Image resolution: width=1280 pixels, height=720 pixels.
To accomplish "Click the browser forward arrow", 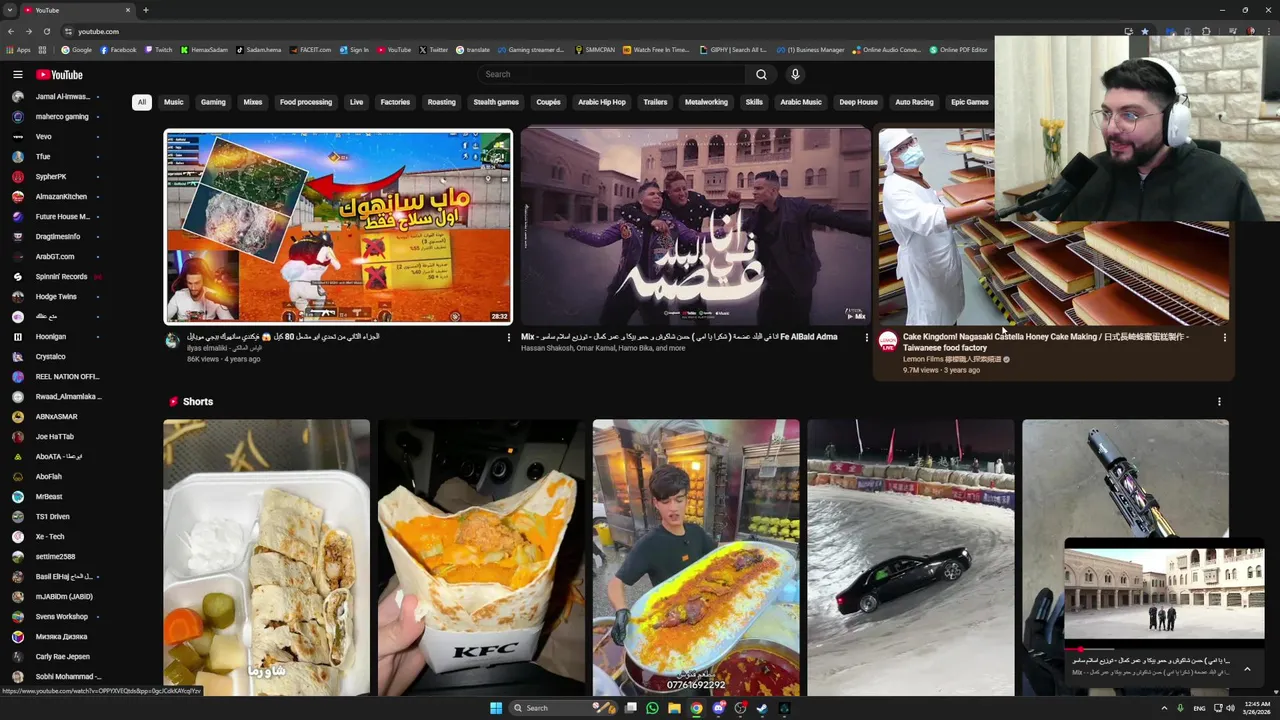I will point(28,31).
